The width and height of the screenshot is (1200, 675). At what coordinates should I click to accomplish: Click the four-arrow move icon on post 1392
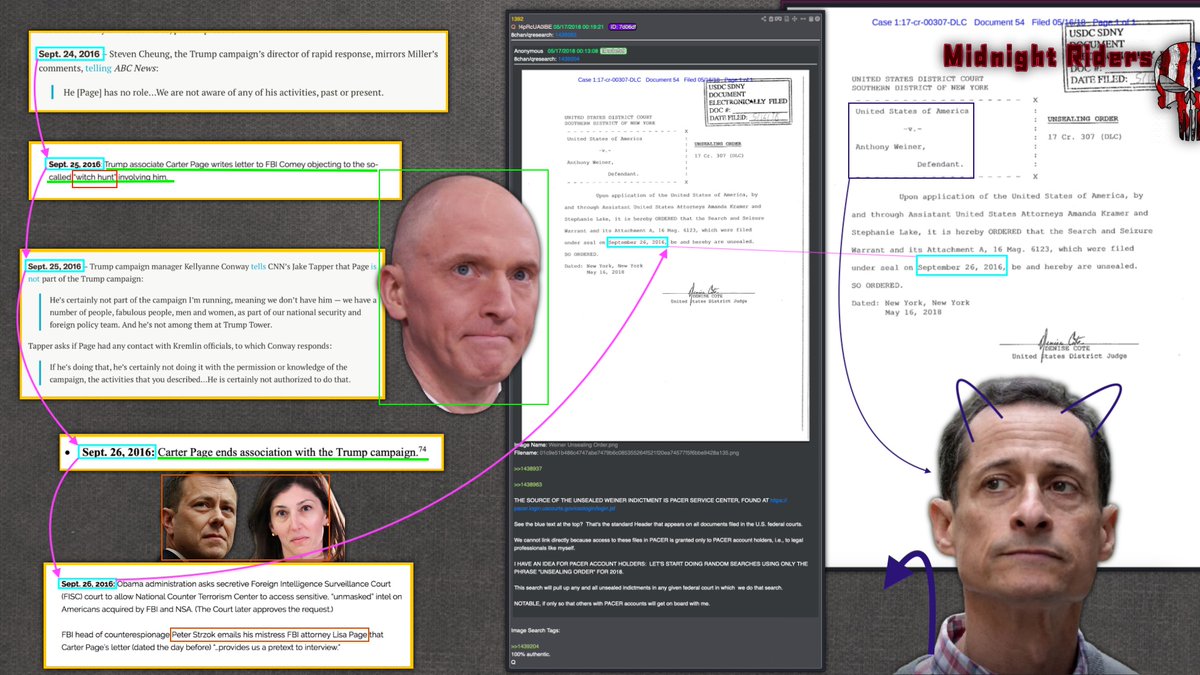tap(794, 19)
